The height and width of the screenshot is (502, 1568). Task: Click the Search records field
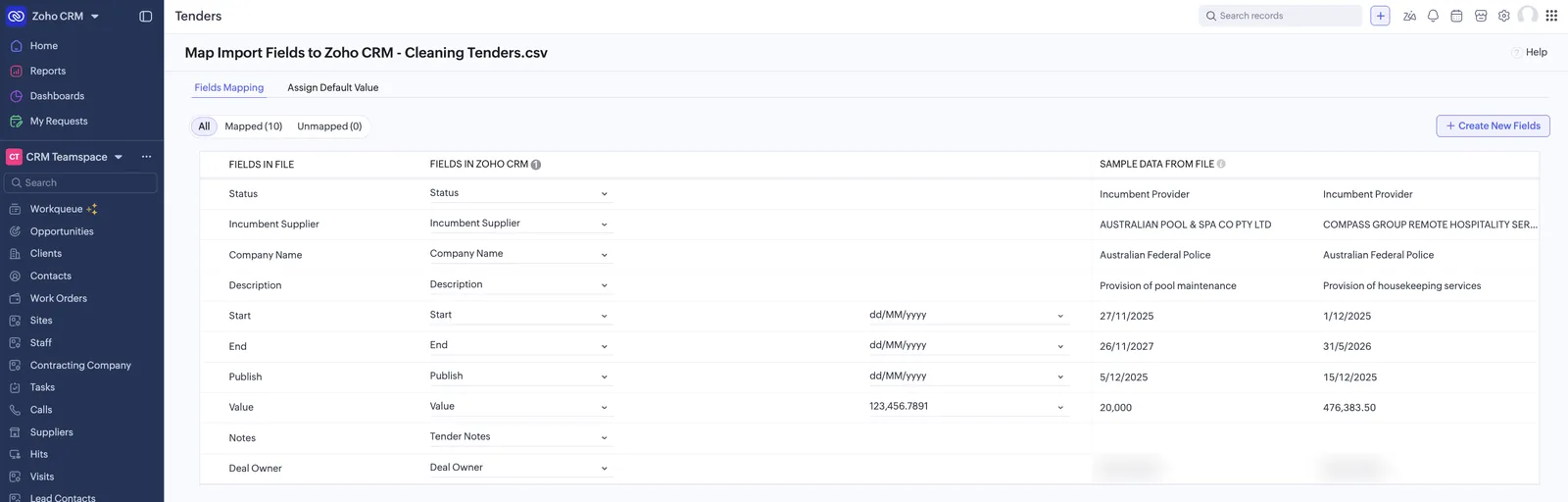click(x=1280, y=16)
